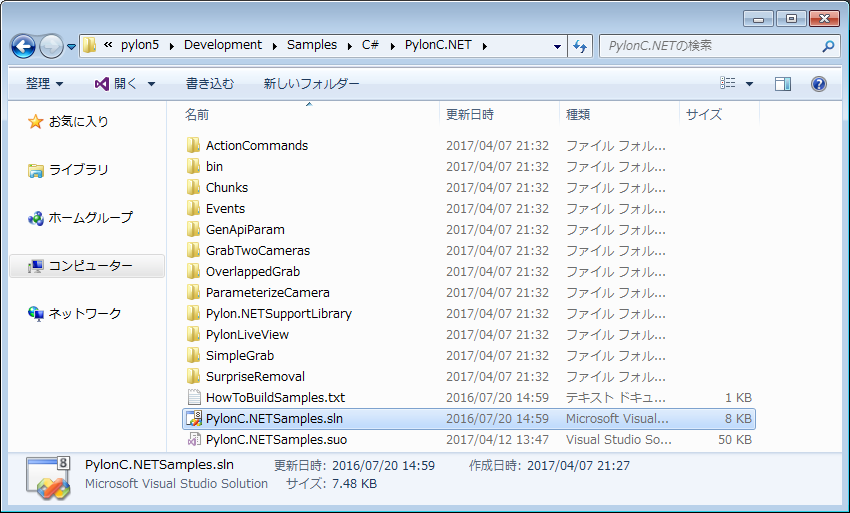Image resolution: width=850 pixels, height=513 pixels.
Task: Open help via the blue question icon
Action: click(819, 84)
